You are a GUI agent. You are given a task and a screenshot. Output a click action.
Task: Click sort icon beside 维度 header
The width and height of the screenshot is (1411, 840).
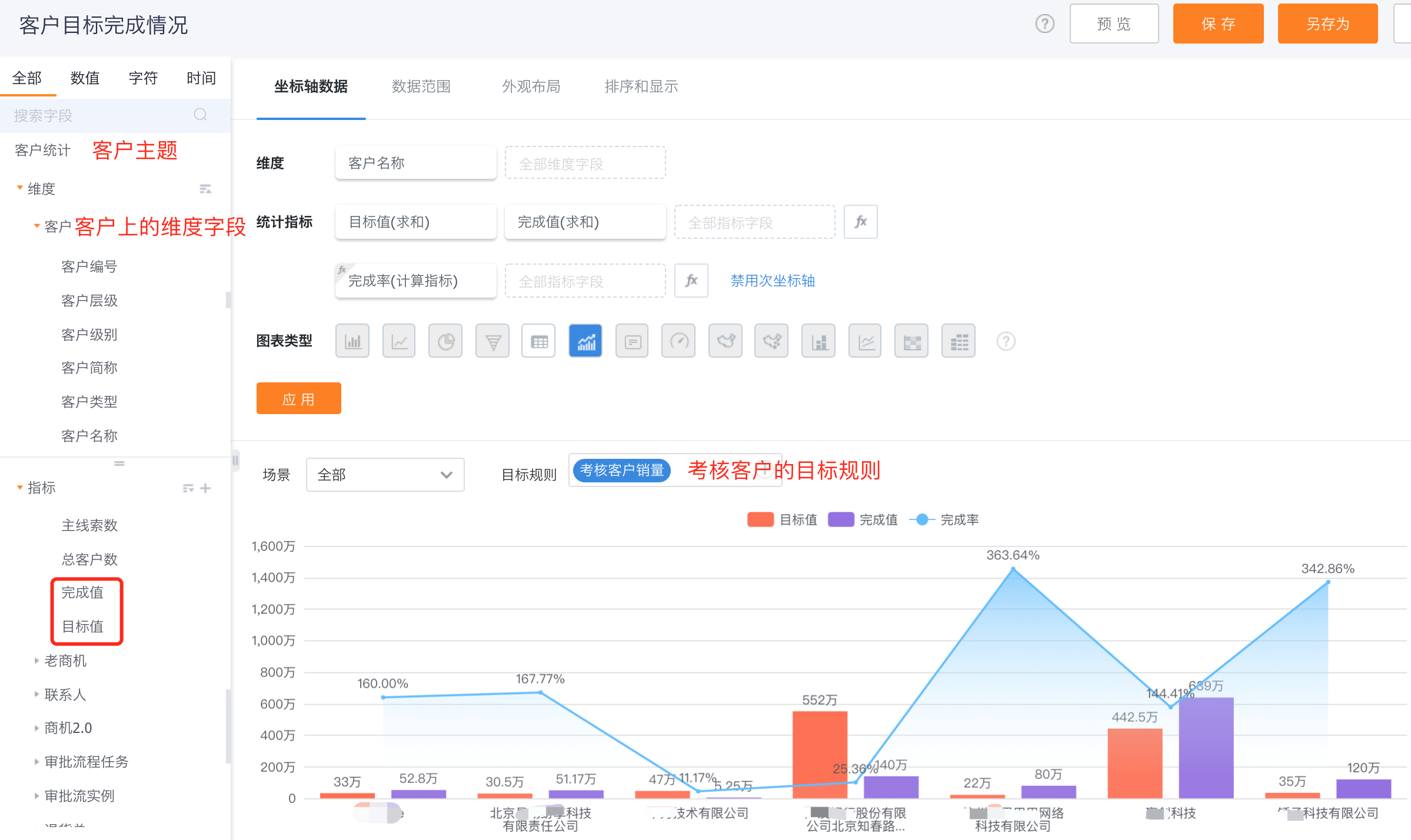click(205, 189)
